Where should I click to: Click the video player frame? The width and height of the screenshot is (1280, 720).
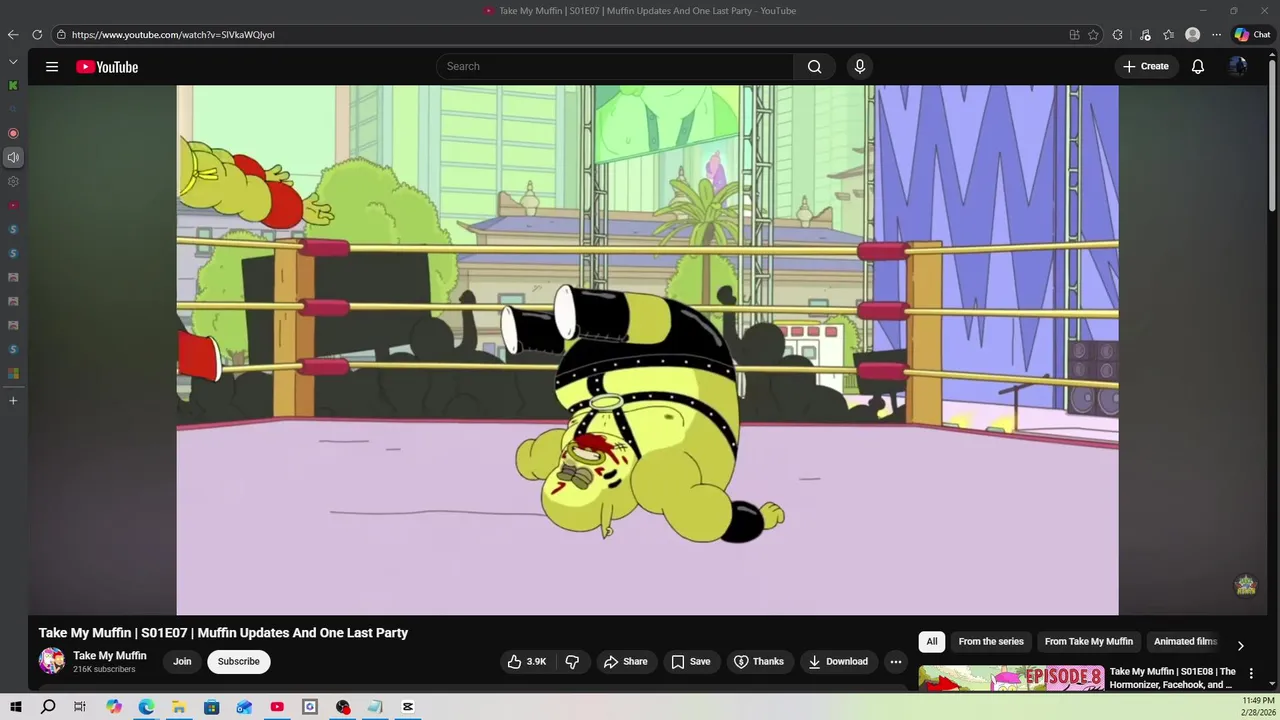[x=647, y=350]
